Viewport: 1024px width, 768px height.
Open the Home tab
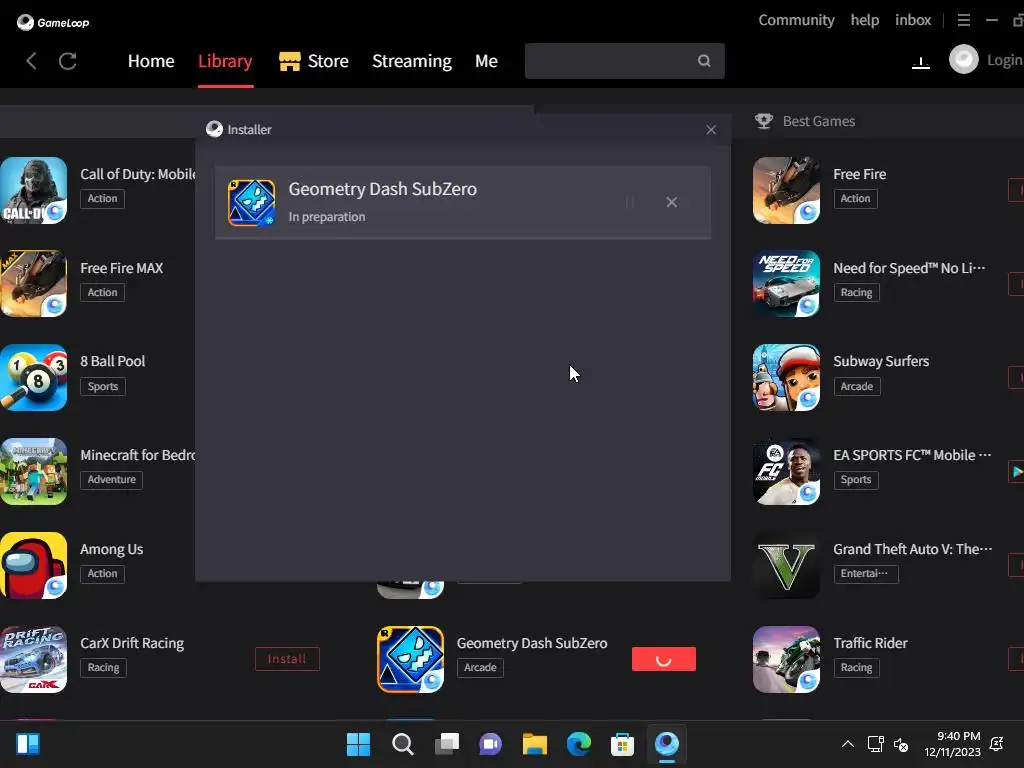151,61
